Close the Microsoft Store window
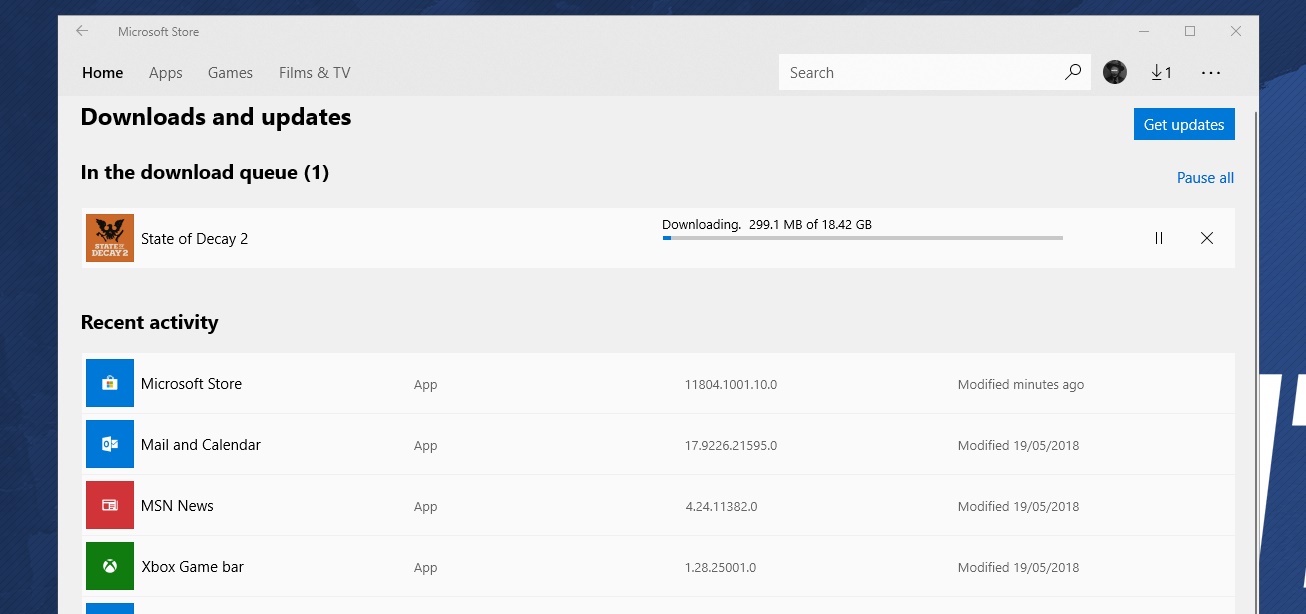1306x614 pixels. pos(1236,31)
